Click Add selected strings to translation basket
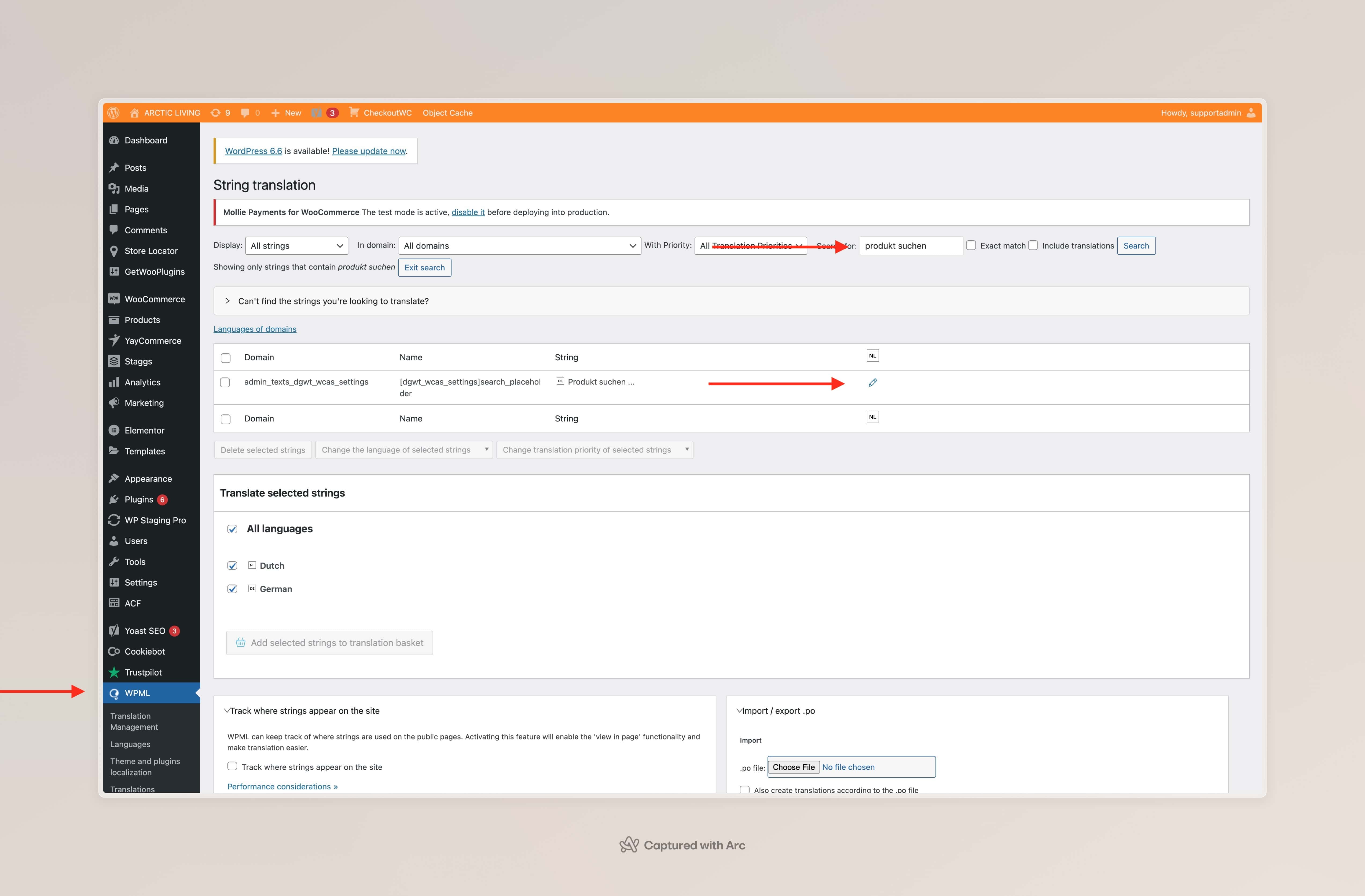This screenshot has height=896, width=1365. click(329, 643)
